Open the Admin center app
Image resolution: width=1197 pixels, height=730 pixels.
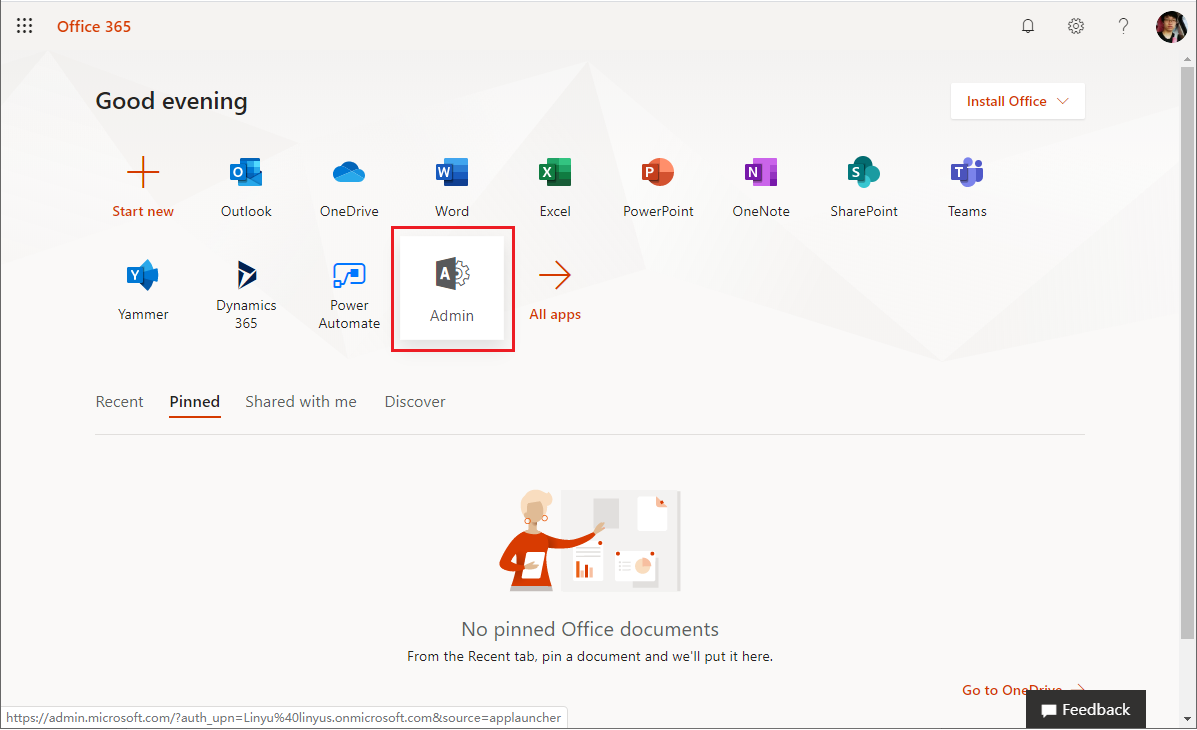452,289
